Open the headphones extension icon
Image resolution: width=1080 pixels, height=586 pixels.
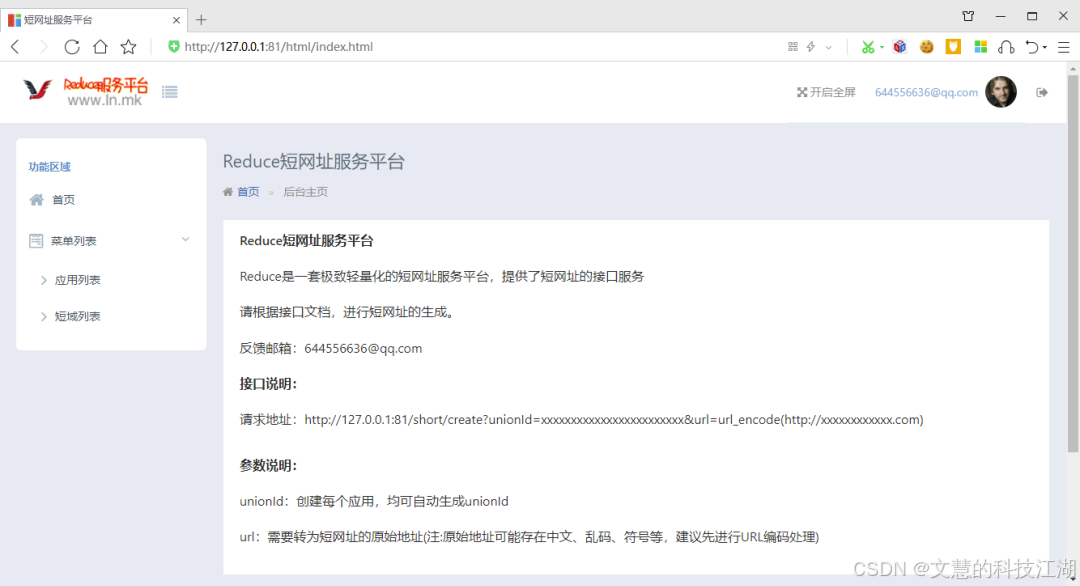1006,47
